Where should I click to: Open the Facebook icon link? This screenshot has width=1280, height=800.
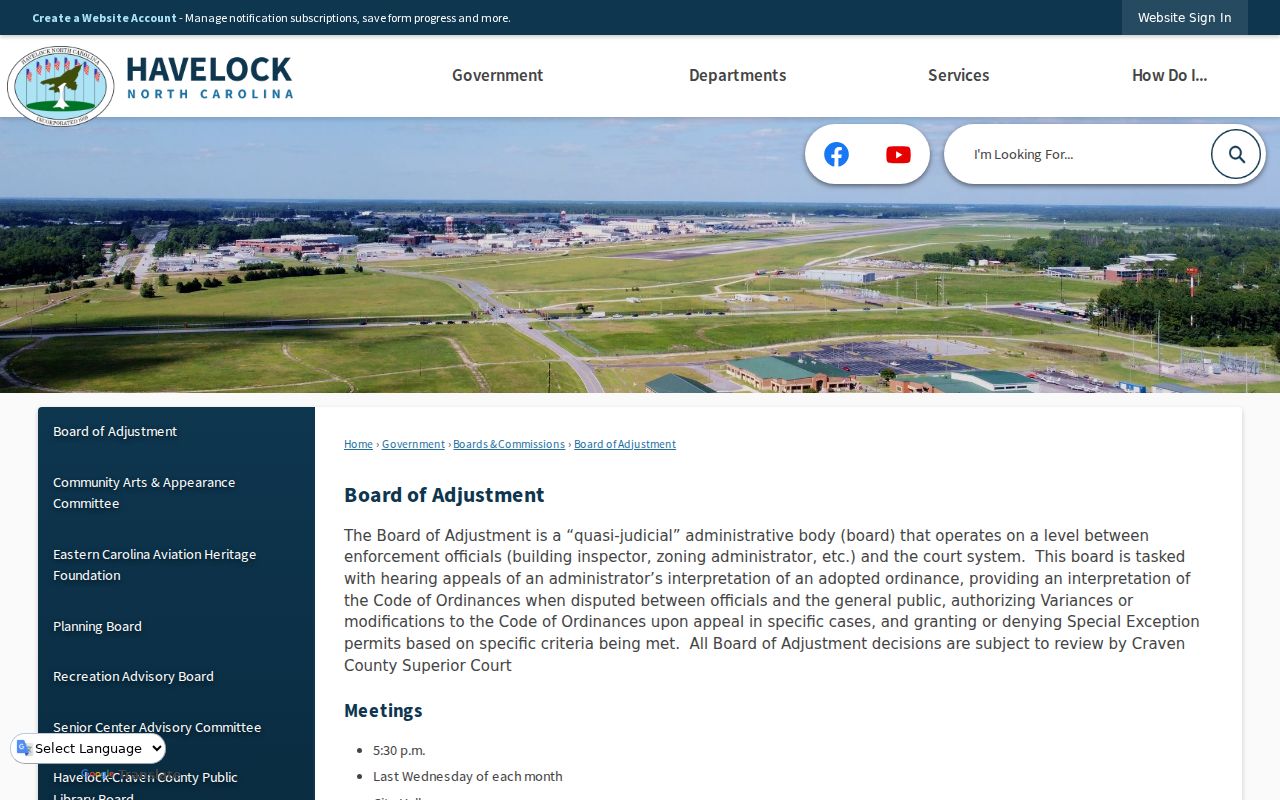click(836, 154)
